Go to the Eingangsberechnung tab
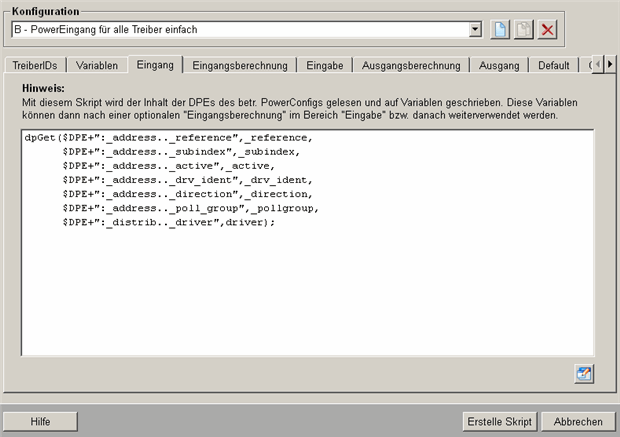Viewport: 620px width, 437px height. pos(241,65)
